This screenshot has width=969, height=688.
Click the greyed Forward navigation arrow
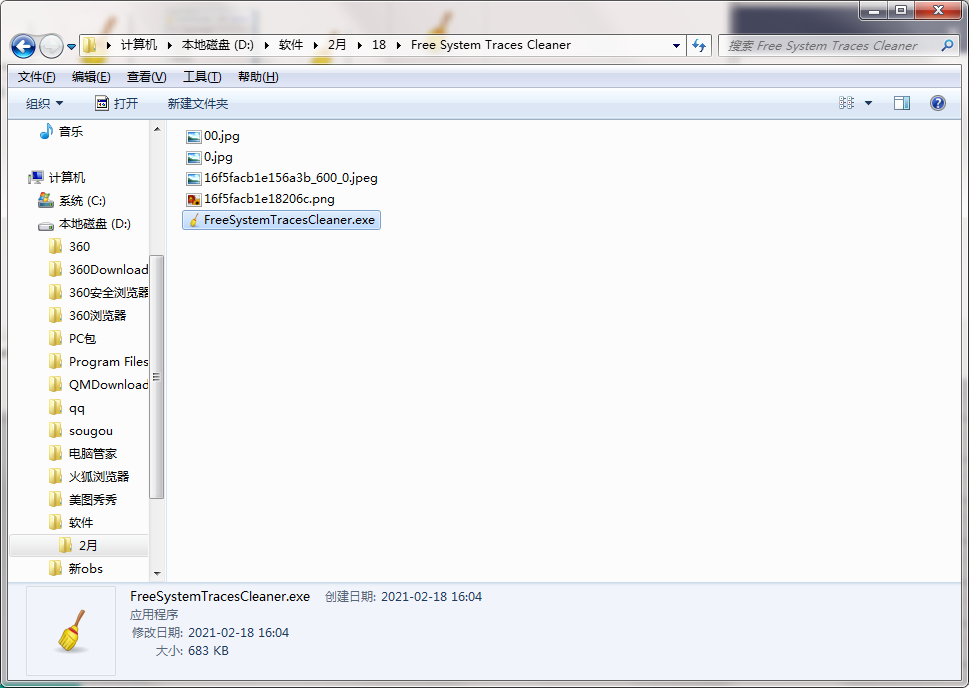tap(51, 46)
